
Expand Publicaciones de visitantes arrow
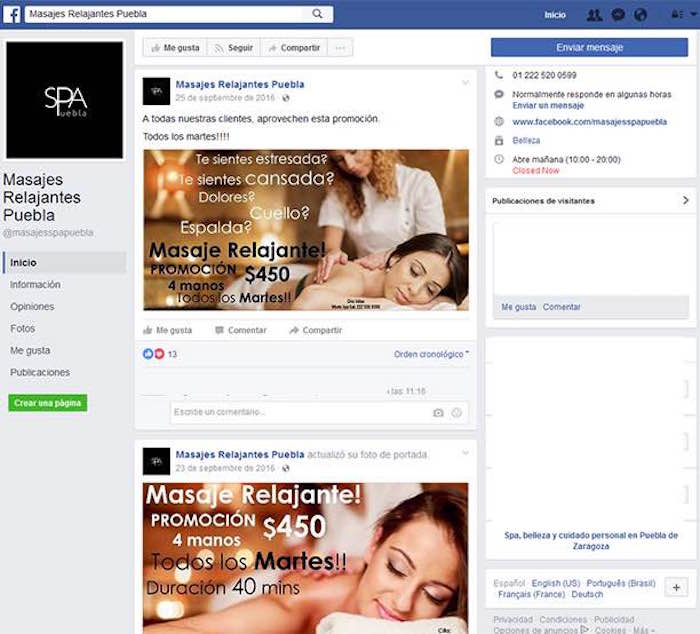click(x=685, y=201)
